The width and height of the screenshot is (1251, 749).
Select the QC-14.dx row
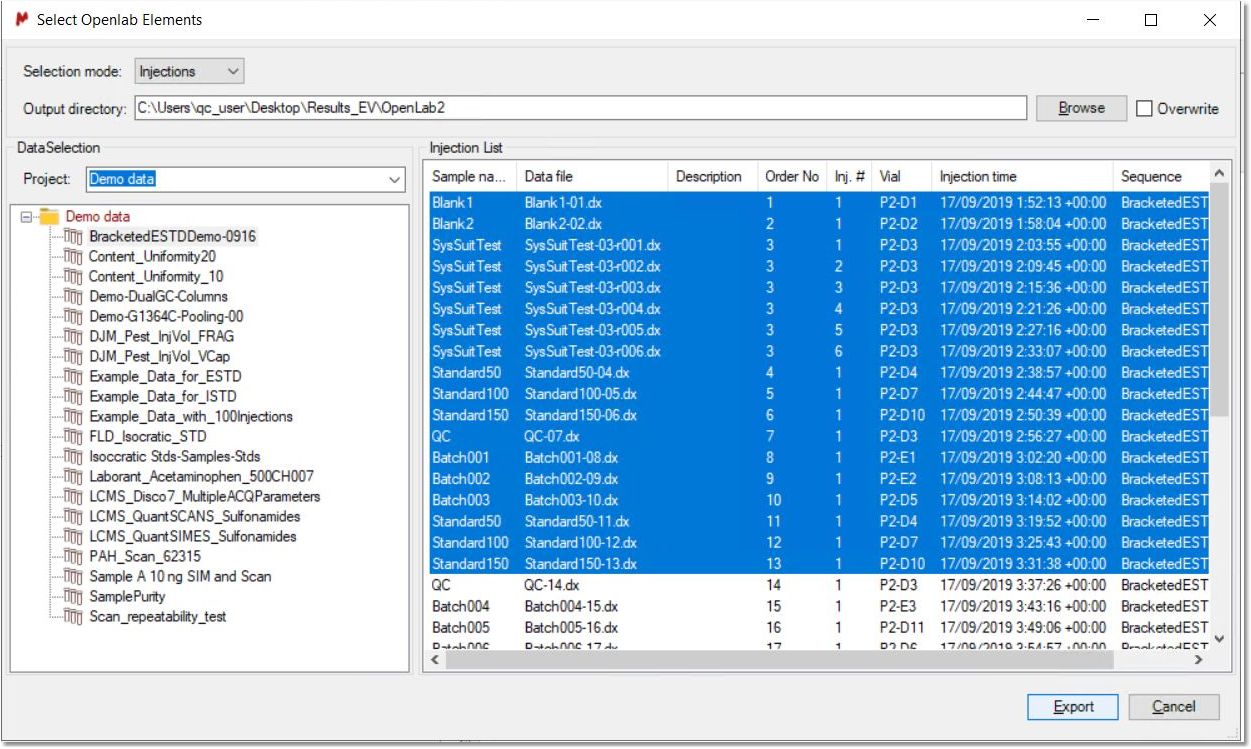coord(817,585)
